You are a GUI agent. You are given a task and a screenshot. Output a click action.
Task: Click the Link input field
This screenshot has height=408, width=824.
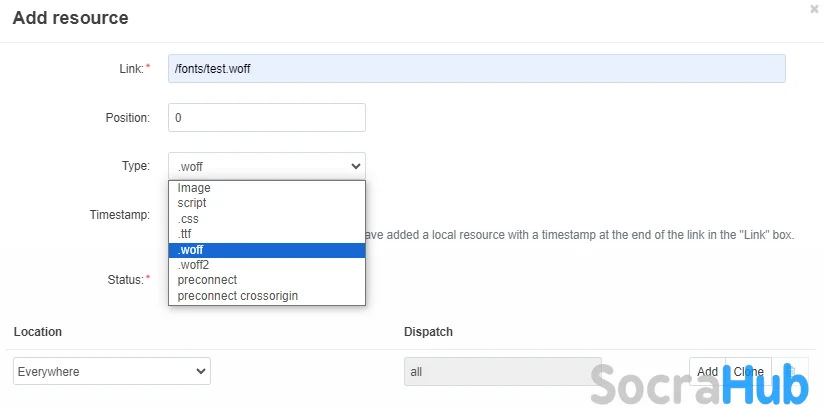click(476, 68)
